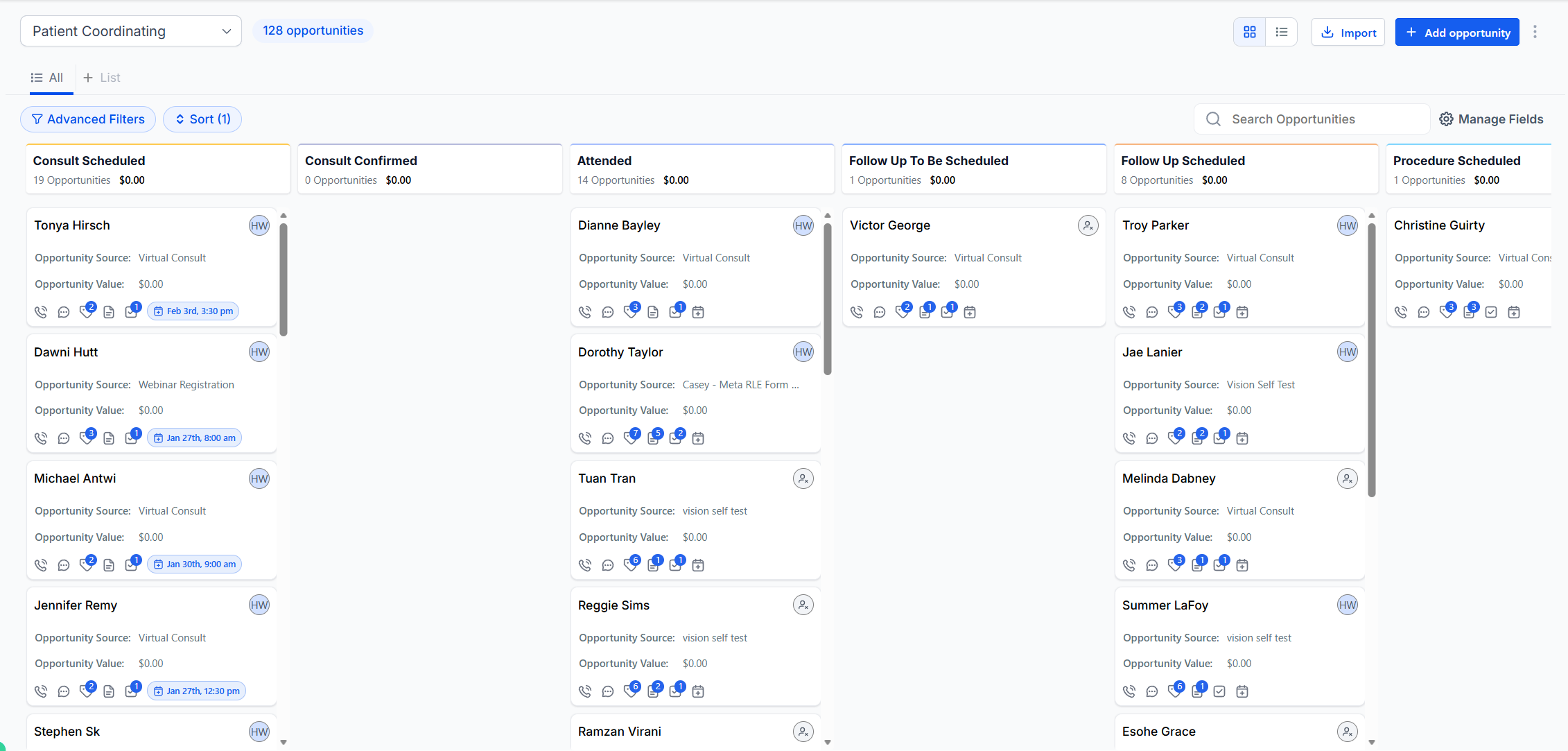Open the notes icon on Michael Antwi card
This screenshot has width=1568, height=751.
109,565
